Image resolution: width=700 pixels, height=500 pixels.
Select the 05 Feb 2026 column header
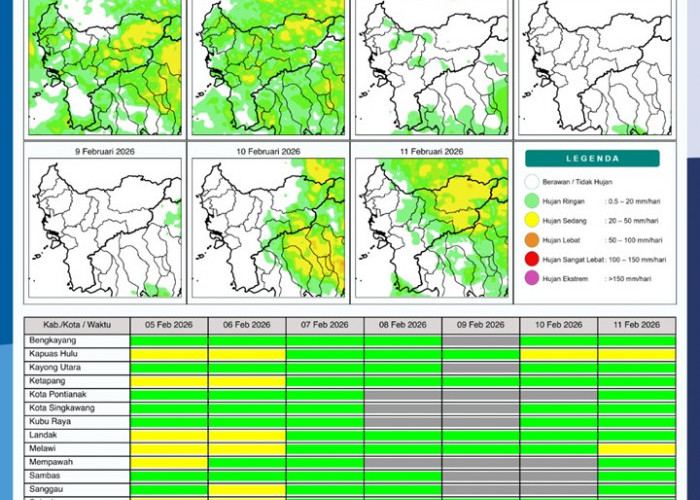coord(169,325)
